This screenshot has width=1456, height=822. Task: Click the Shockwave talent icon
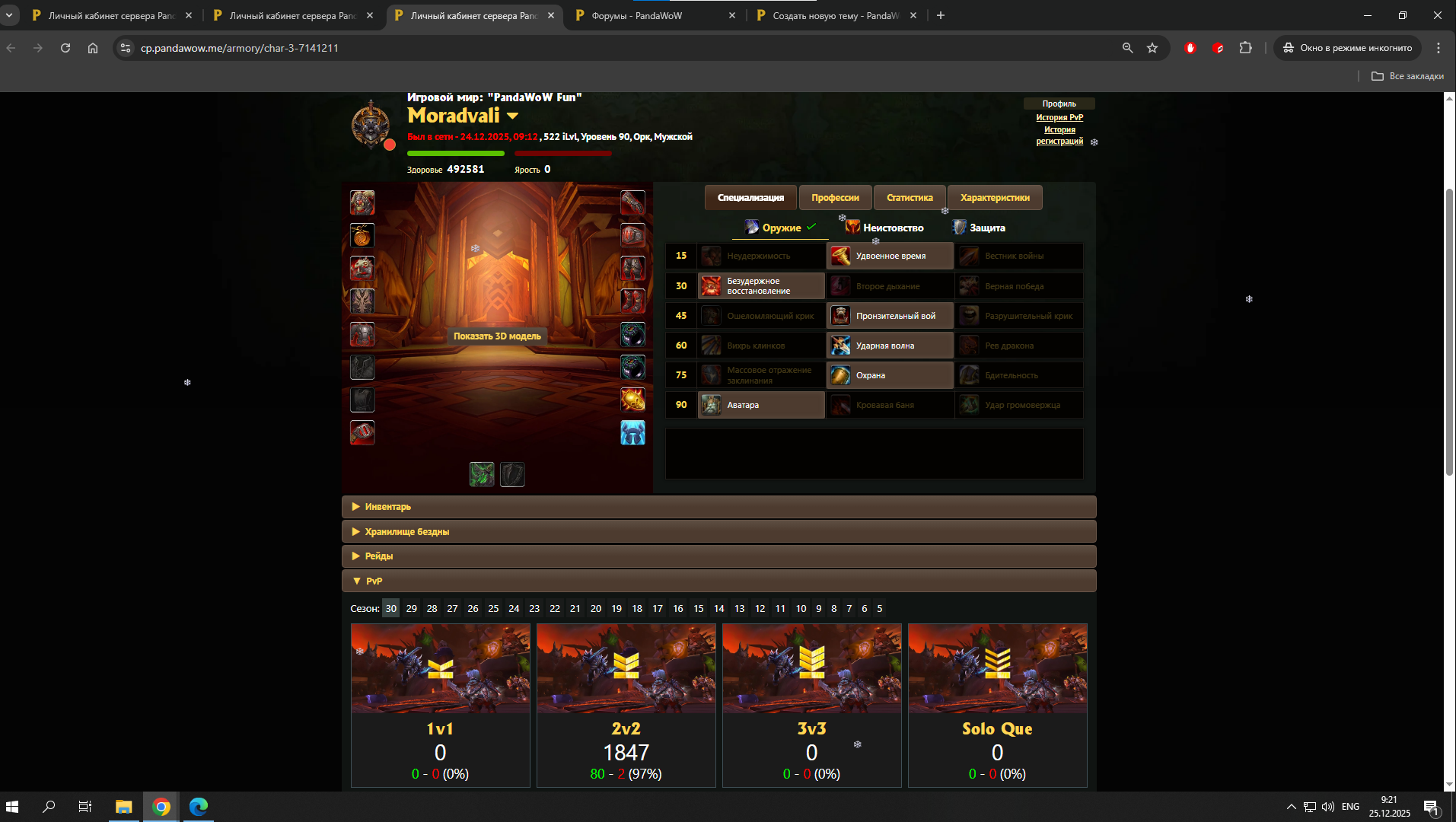(x=840, y=346)
